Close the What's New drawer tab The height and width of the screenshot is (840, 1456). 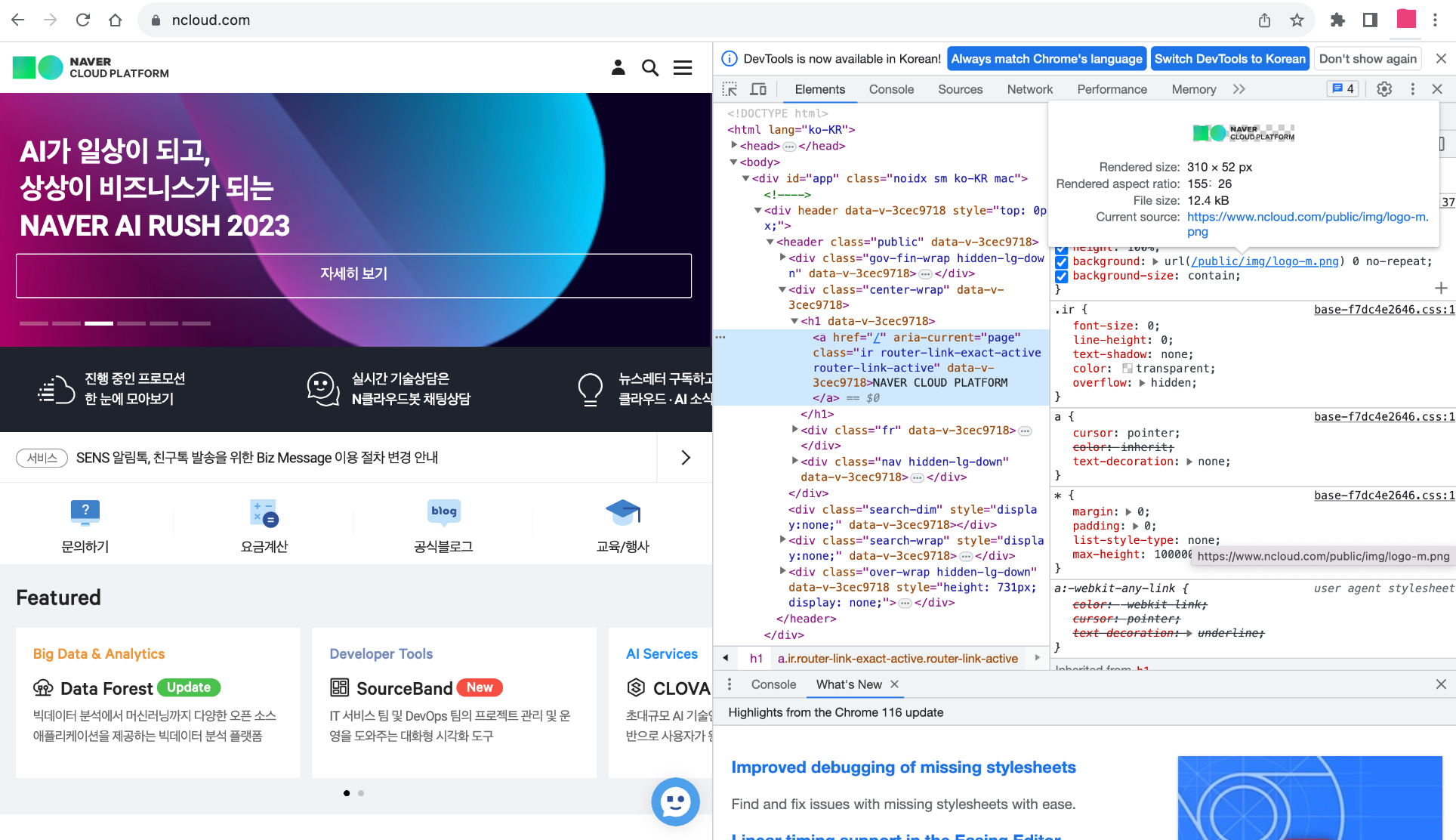click(x=895, y=684)
